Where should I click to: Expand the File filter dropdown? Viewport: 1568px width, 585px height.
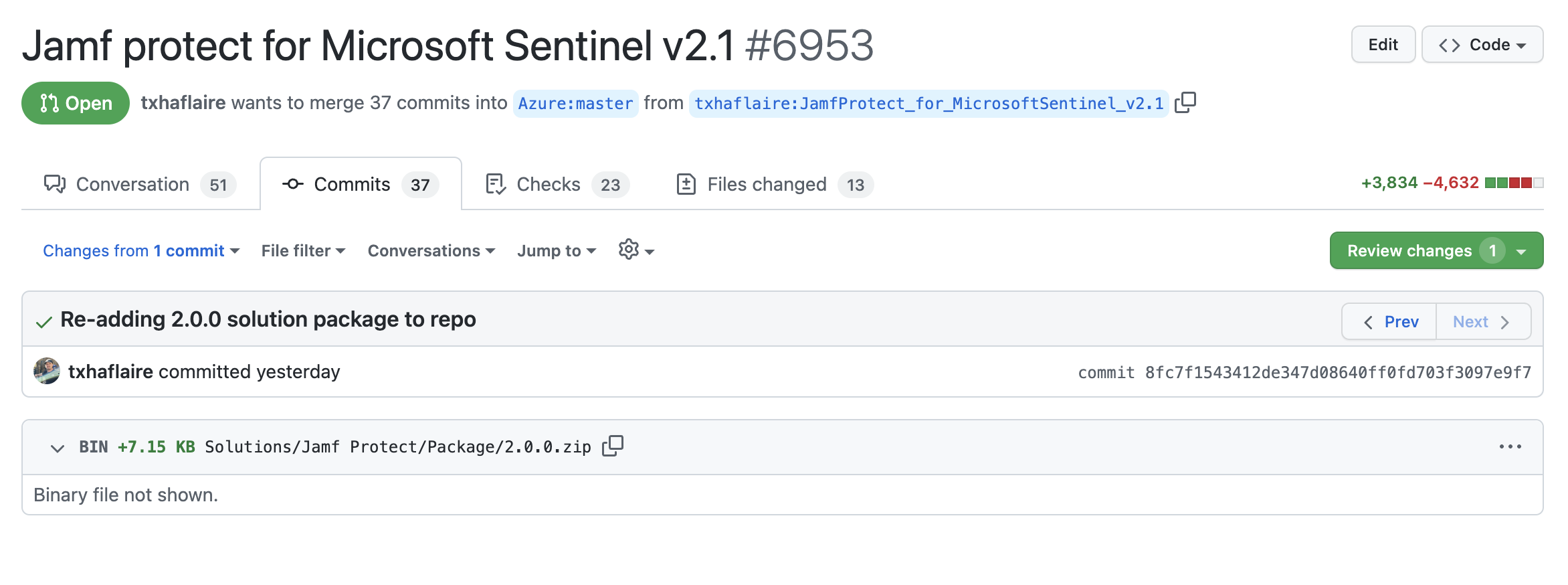(x=303, y=251)
